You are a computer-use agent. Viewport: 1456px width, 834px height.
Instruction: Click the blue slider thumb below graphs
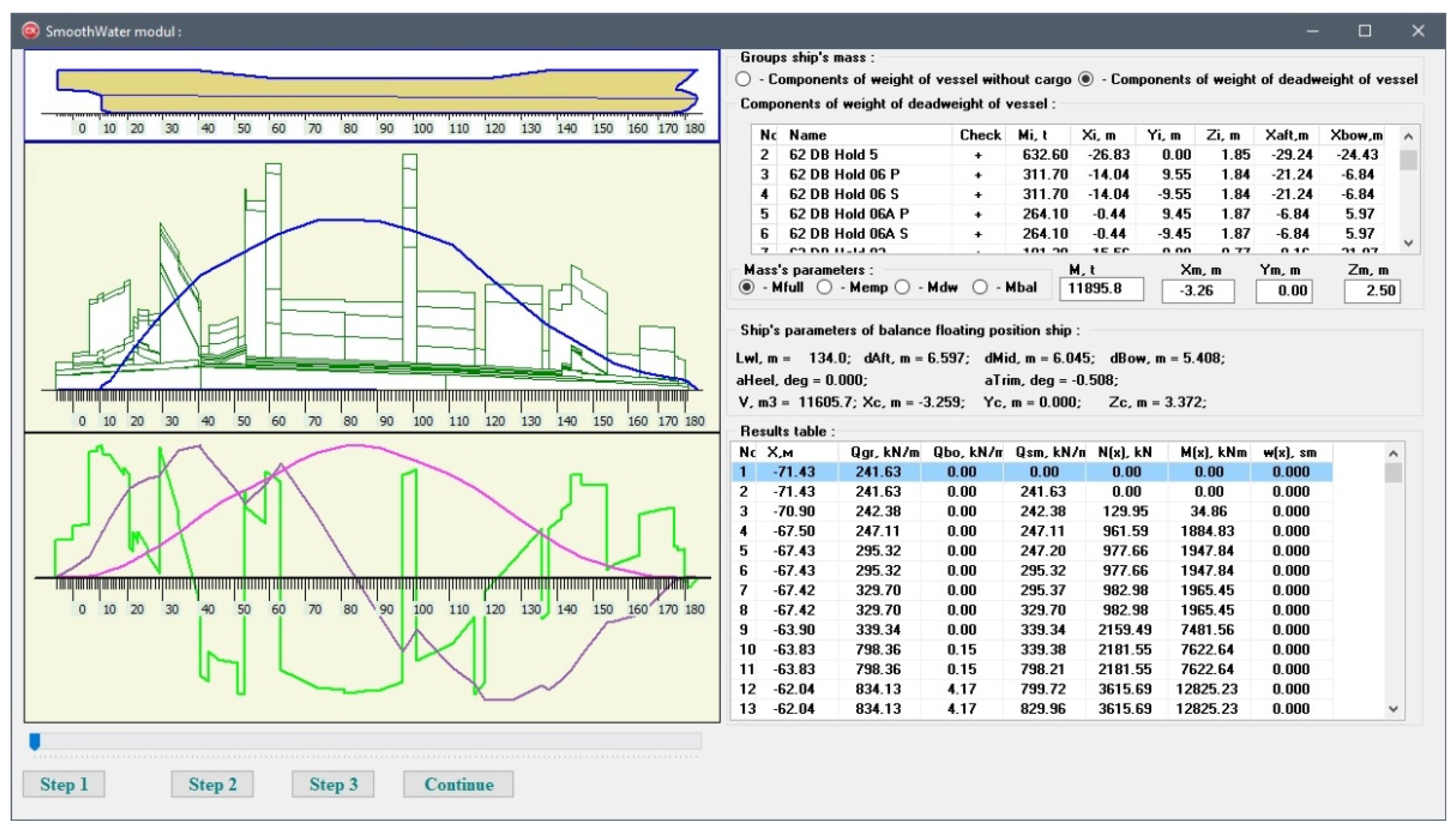(35, 741)
